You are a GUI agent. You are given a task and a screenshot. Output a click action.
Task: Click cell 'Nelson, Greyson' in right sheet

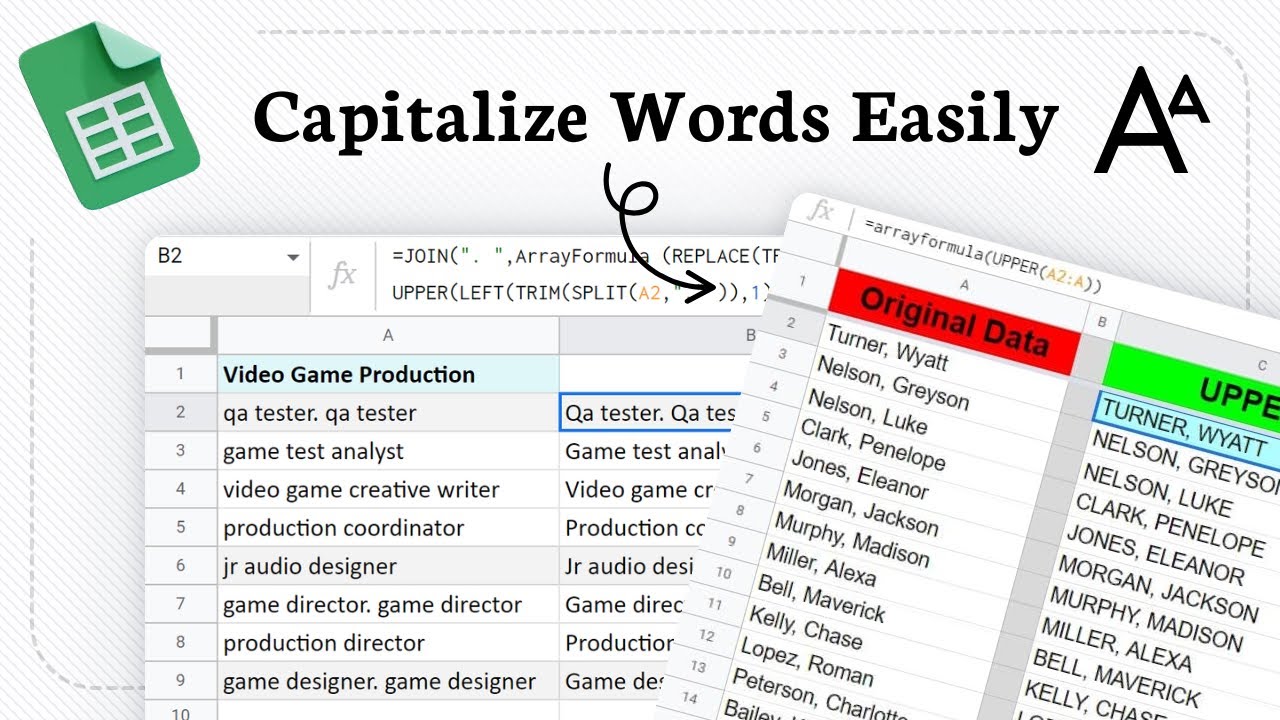pos(893,384)
